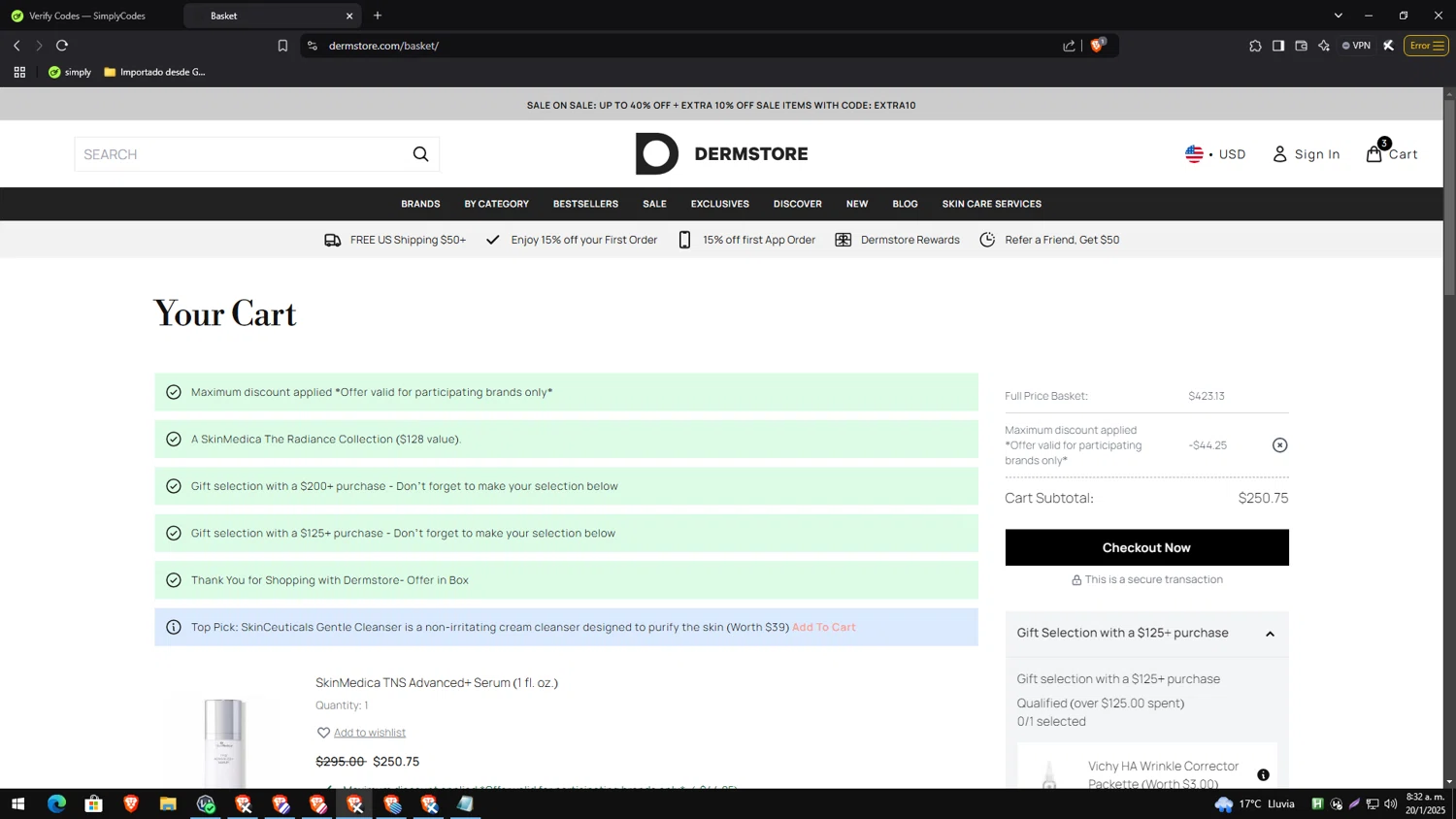Viewport: 1456px width, 819px height.
Task: Click the Error button in browser toolbar
Action: (1426, 46)
